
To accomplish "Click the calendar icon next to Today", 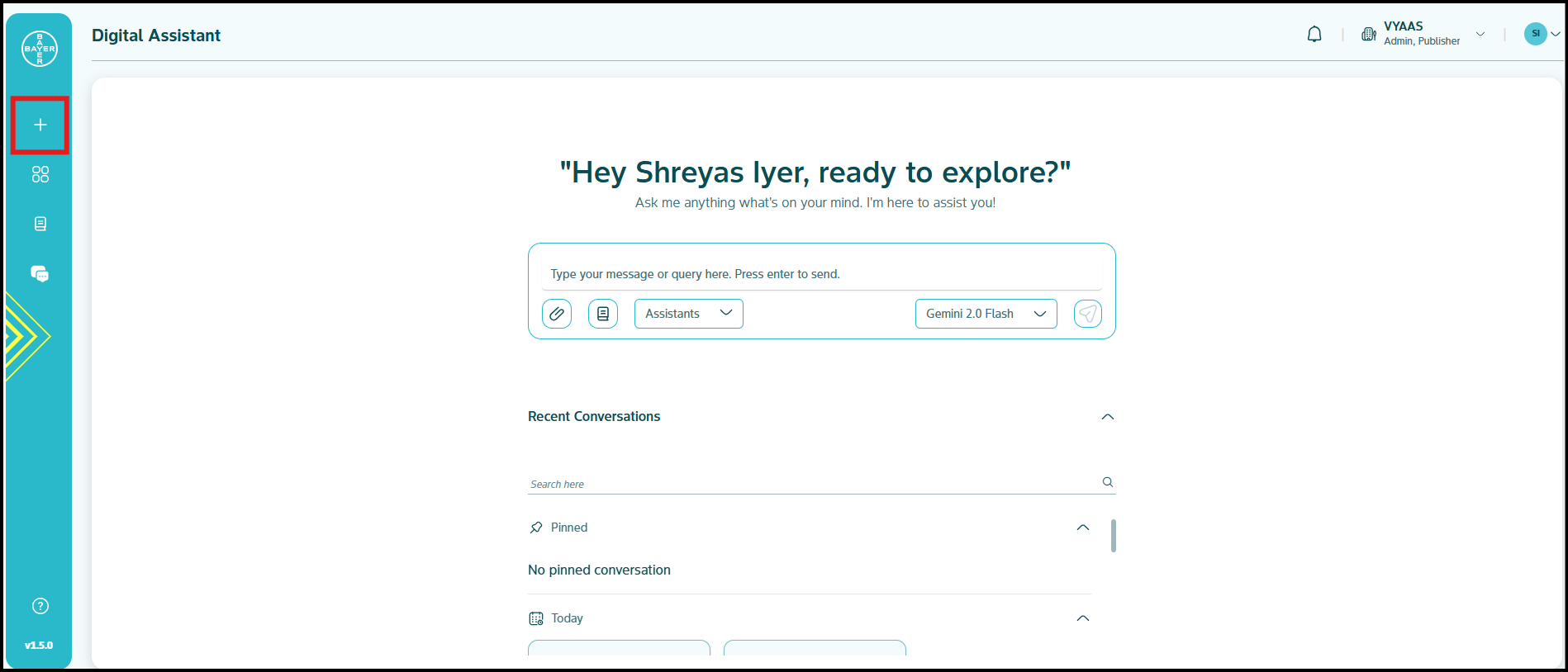I will coord(536,618).
